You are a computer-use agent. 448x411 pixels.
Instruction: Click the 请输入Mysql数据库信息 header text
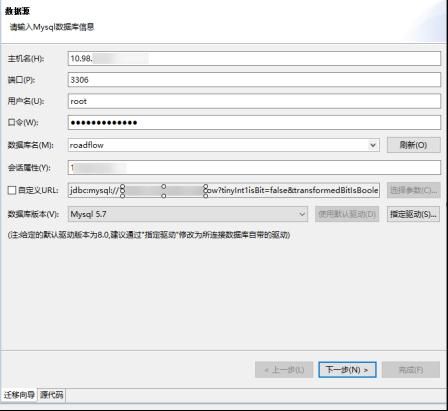click(52, 27)
